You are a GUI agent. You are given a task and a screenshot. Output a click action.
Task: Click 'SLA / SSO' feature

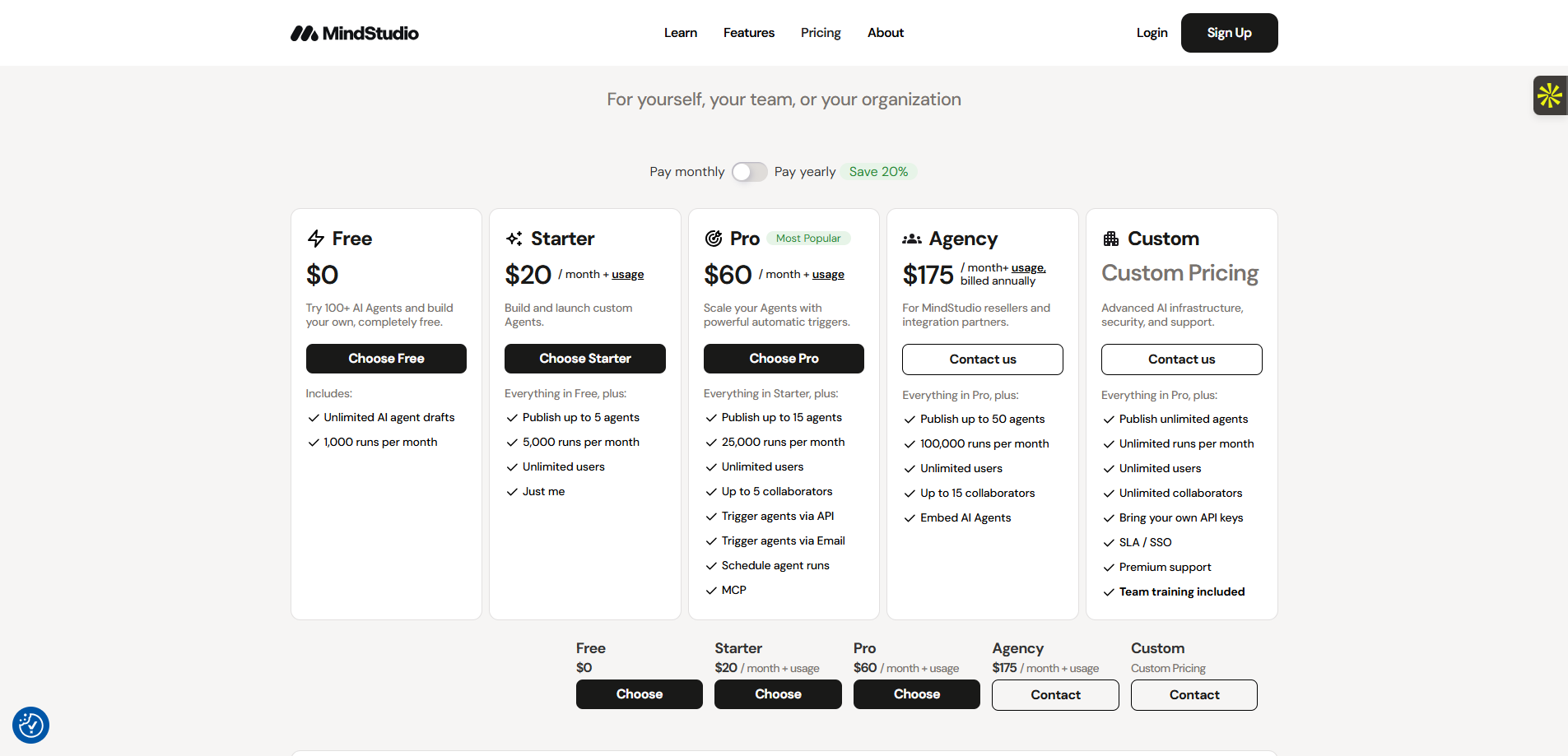tap(1146, 543)
